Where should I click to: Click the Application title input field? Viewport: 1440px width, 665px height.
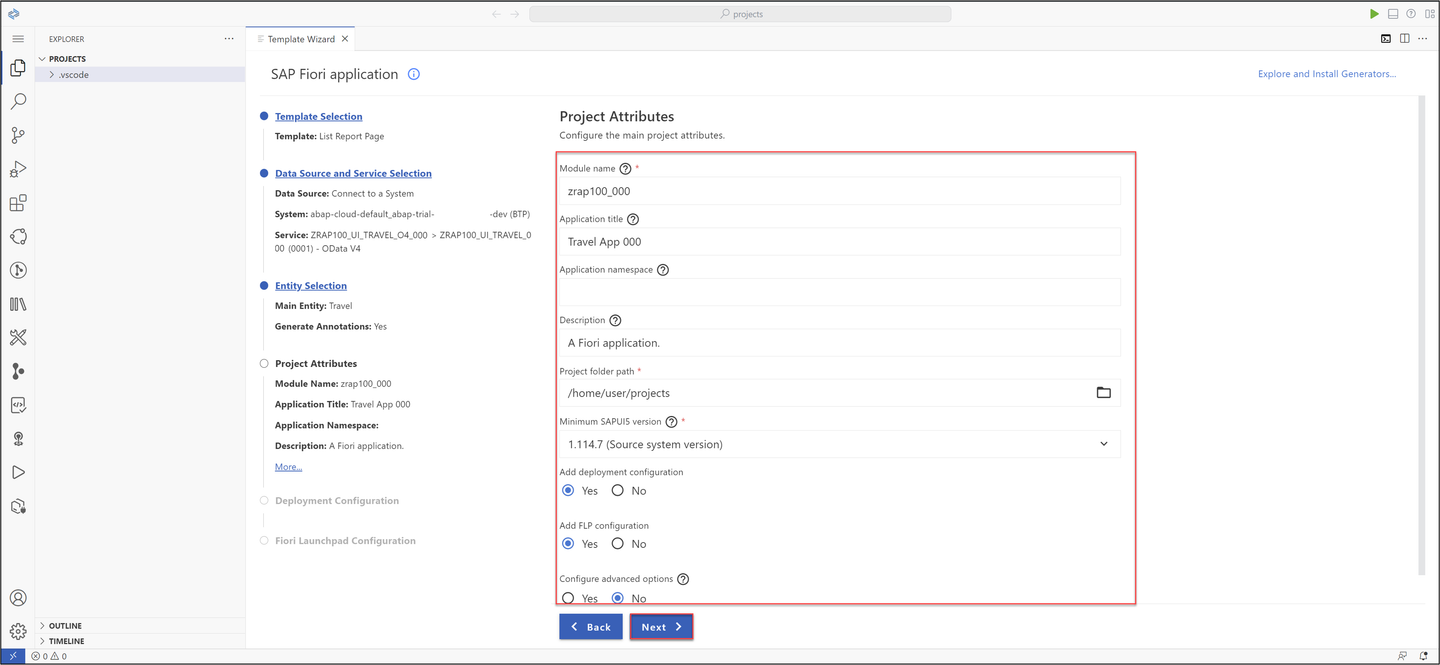pos(840,242)
